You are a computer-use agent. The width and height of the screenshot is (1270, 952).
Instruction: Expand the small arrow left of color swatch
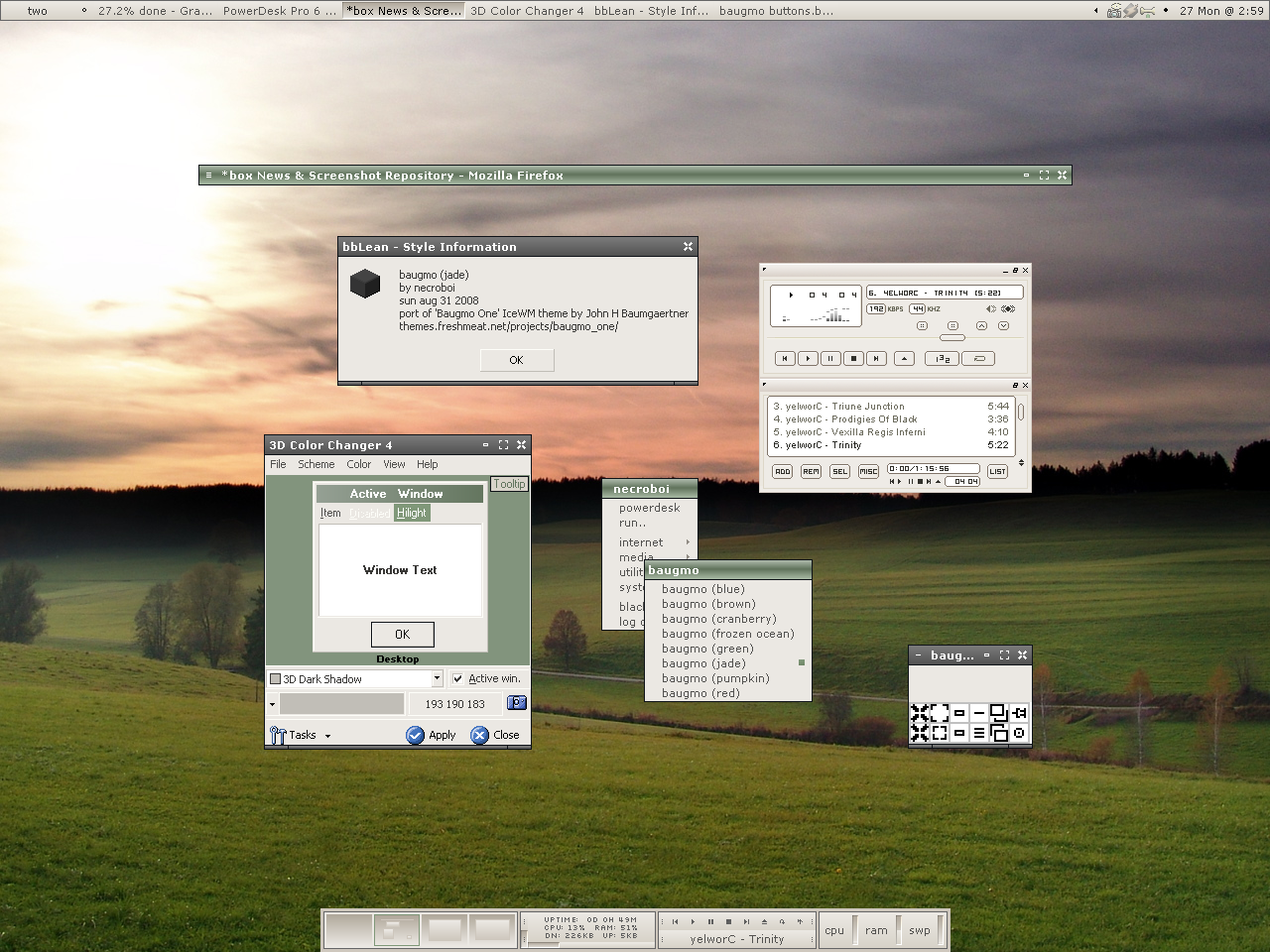[x=273, y=704]
